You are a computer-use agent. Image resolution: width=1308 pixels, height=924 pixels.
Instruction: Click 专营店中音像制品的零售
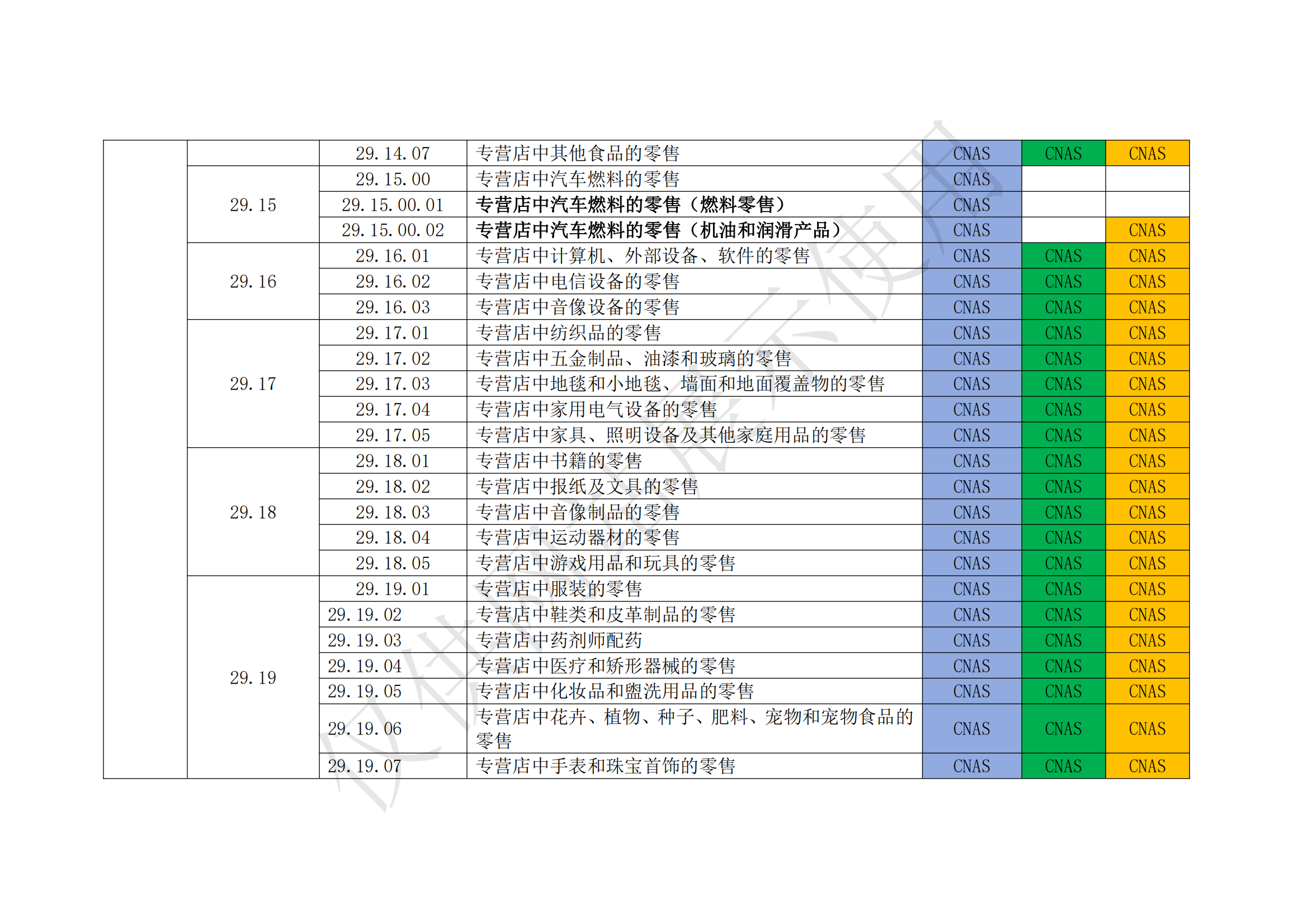click(x=578, y=512)
